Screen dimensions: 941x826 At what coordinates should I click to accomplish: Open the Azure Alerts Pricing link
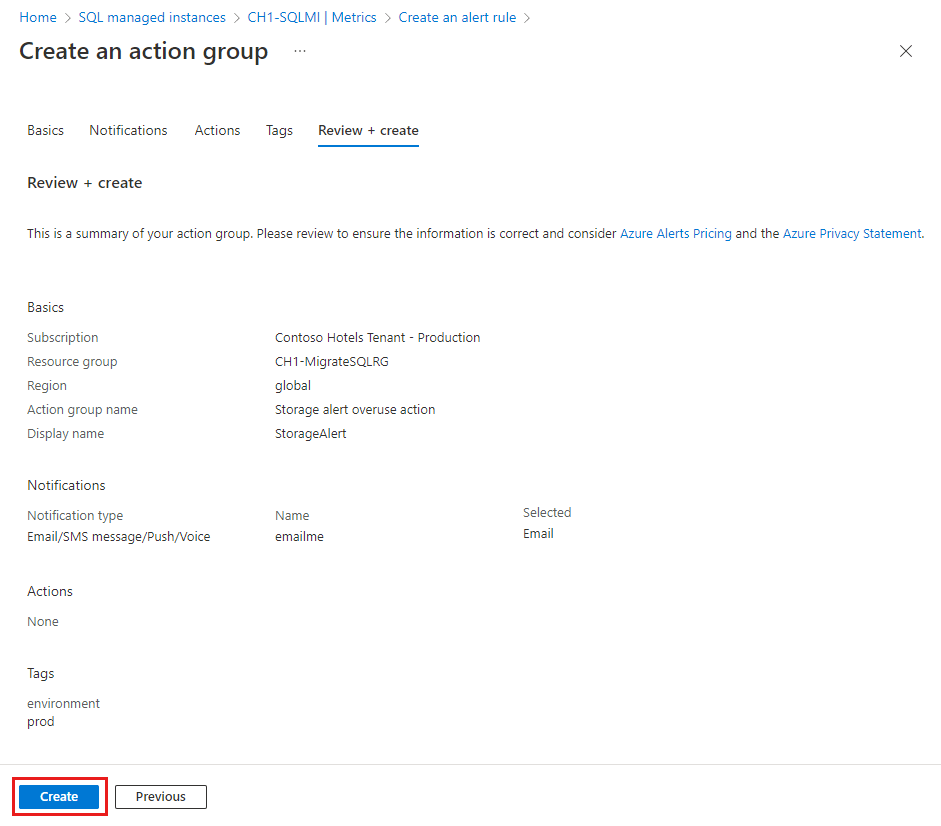[x=675, y=233]
